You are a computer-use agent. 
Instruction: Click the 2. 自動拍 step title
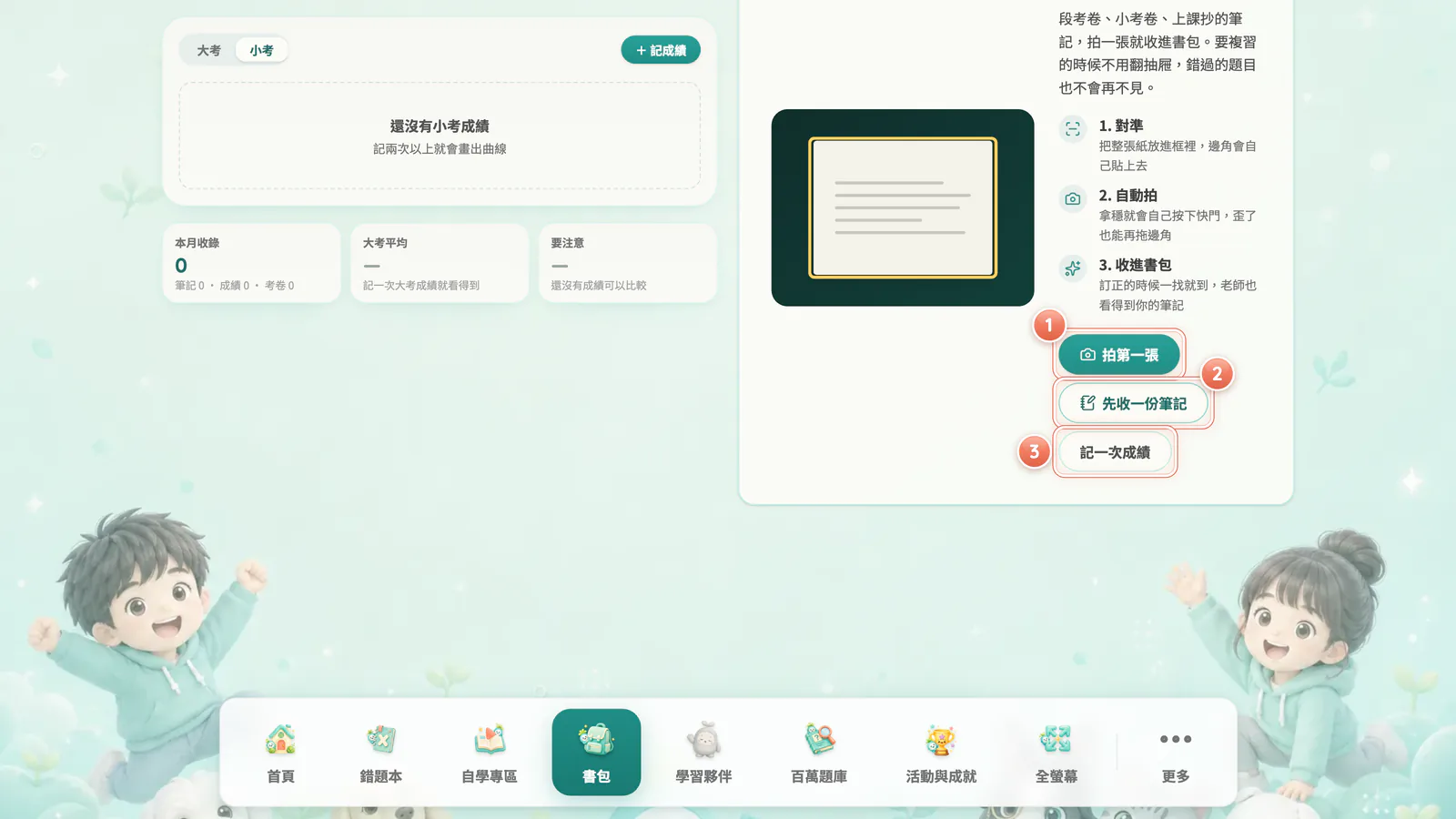pos(1128,196)
